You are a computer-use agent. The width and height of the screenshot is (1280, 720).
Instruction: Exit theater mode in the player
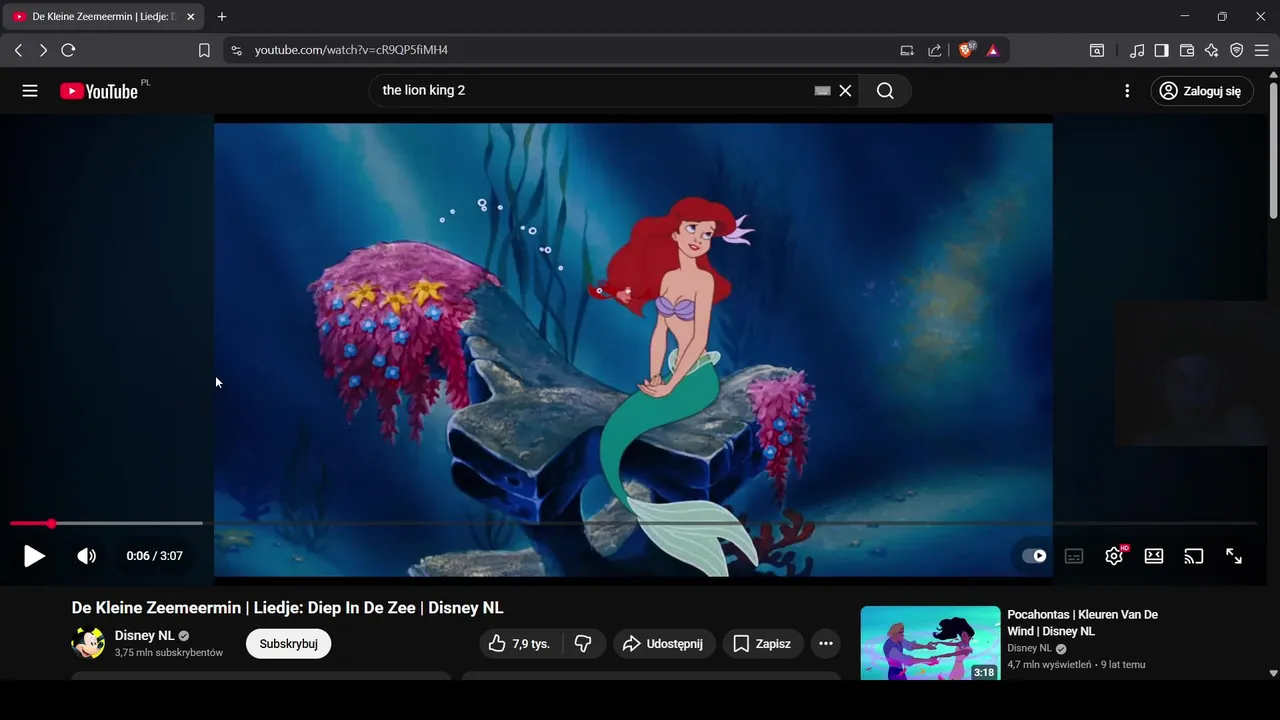[x=1154, y=556]
